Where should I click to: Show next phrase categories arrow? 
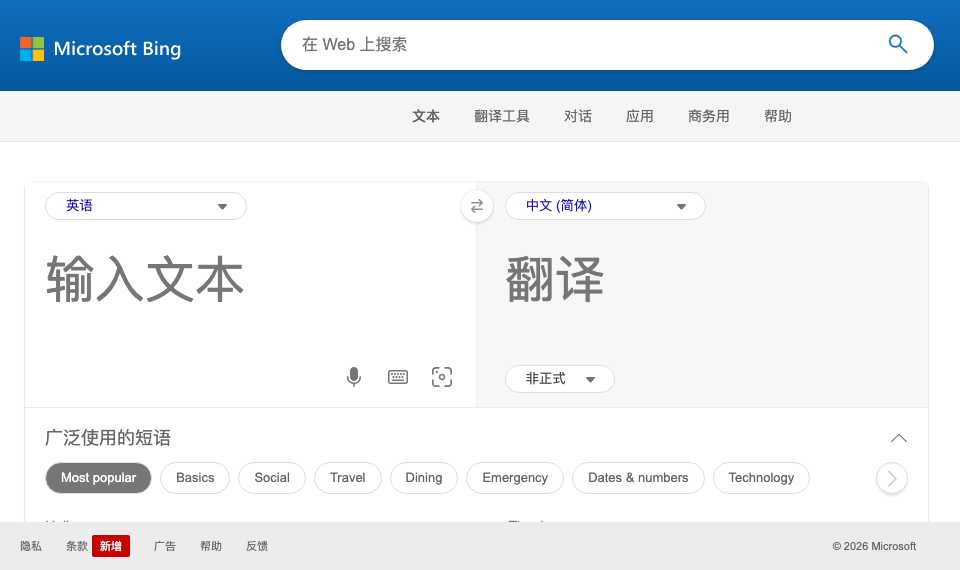pos(892,478)
